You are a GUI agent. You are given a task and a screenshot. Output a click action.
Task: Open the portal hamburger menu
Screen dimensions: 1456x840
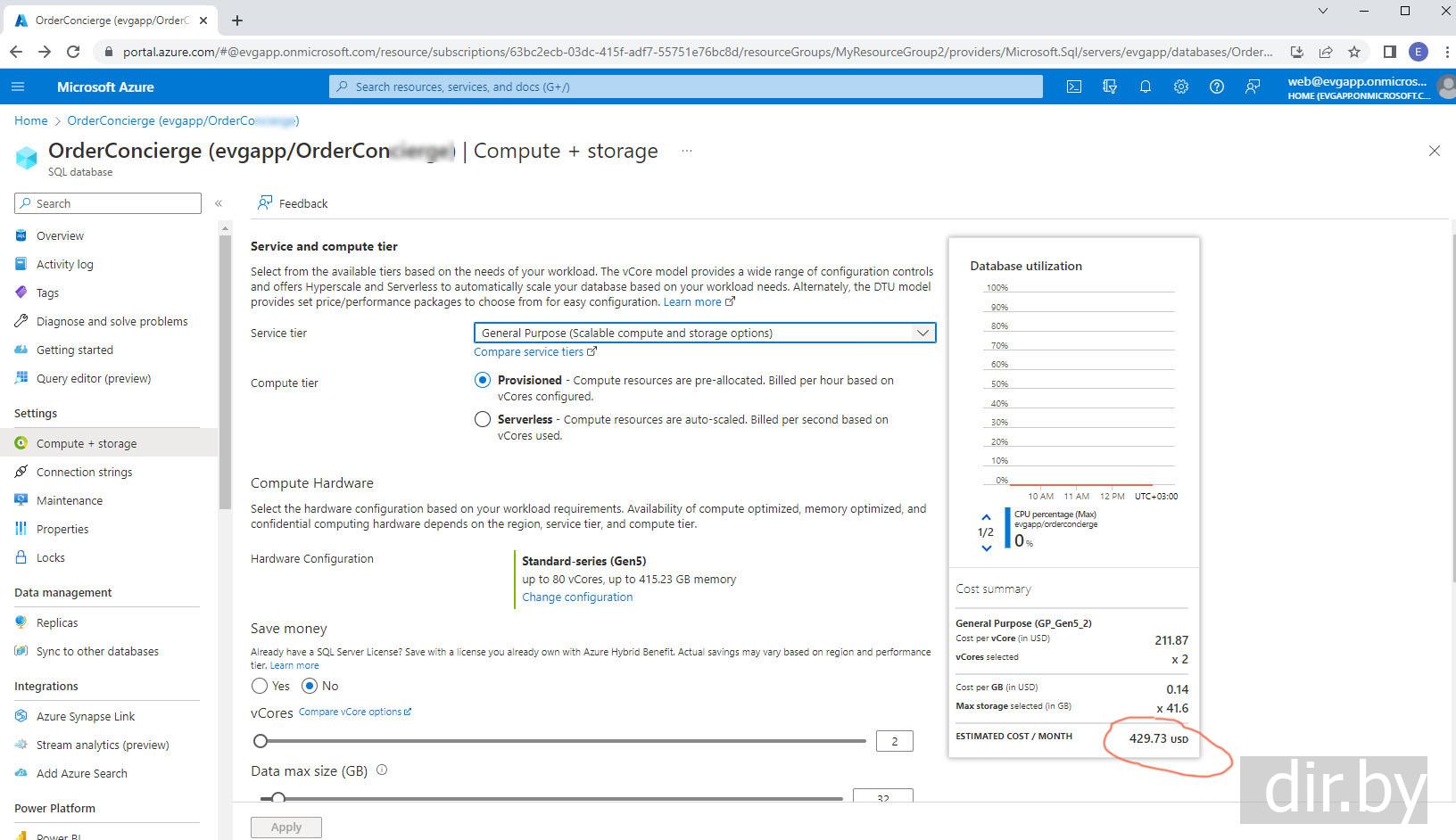click(x=18, y=86)
